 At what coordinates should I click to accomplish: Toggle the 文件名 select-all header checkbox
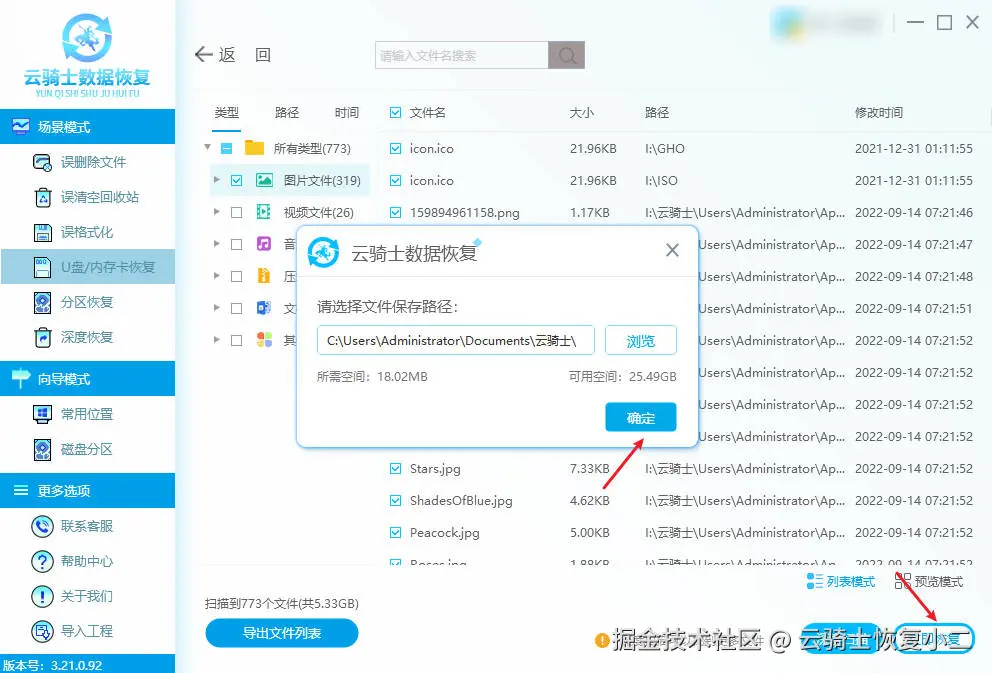[395, 113]
